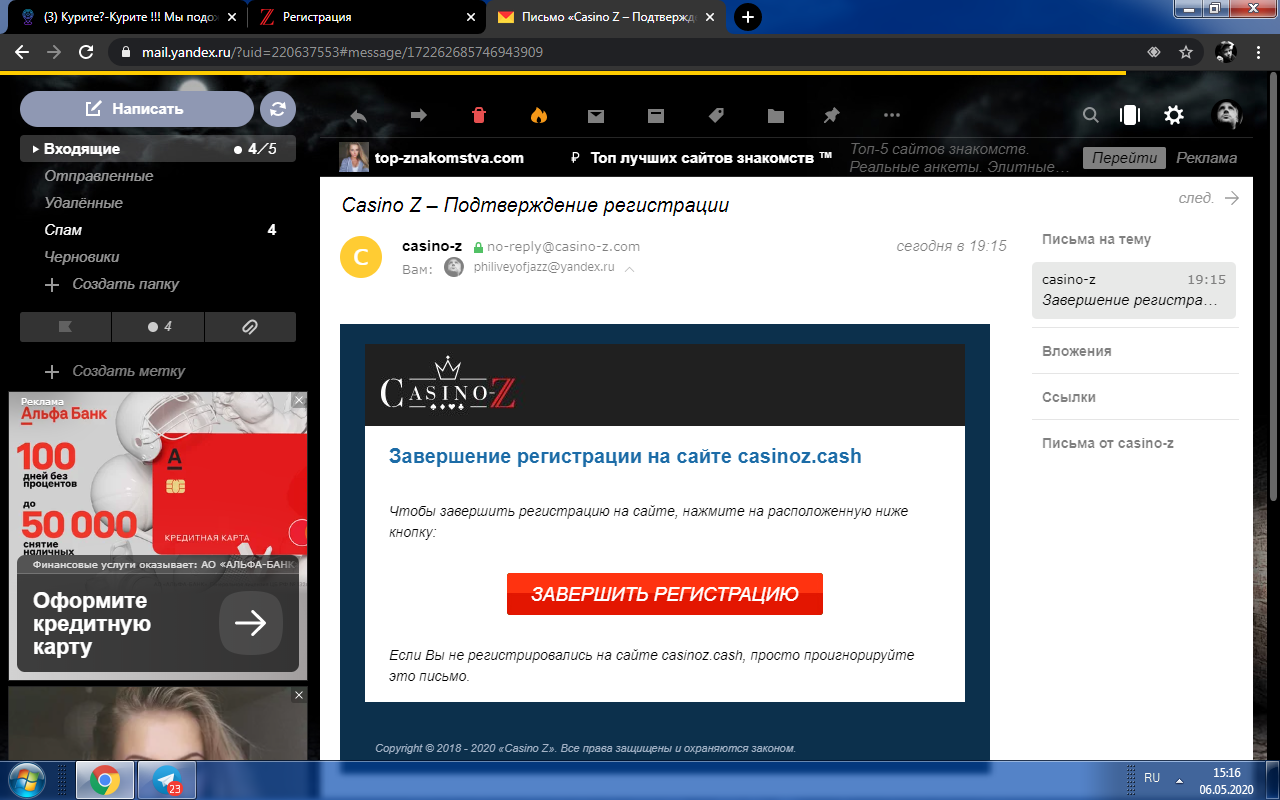1280x800 pixels.
Task: Select the Письмо «Casino Z» browser tab
Action: (603, 17)
